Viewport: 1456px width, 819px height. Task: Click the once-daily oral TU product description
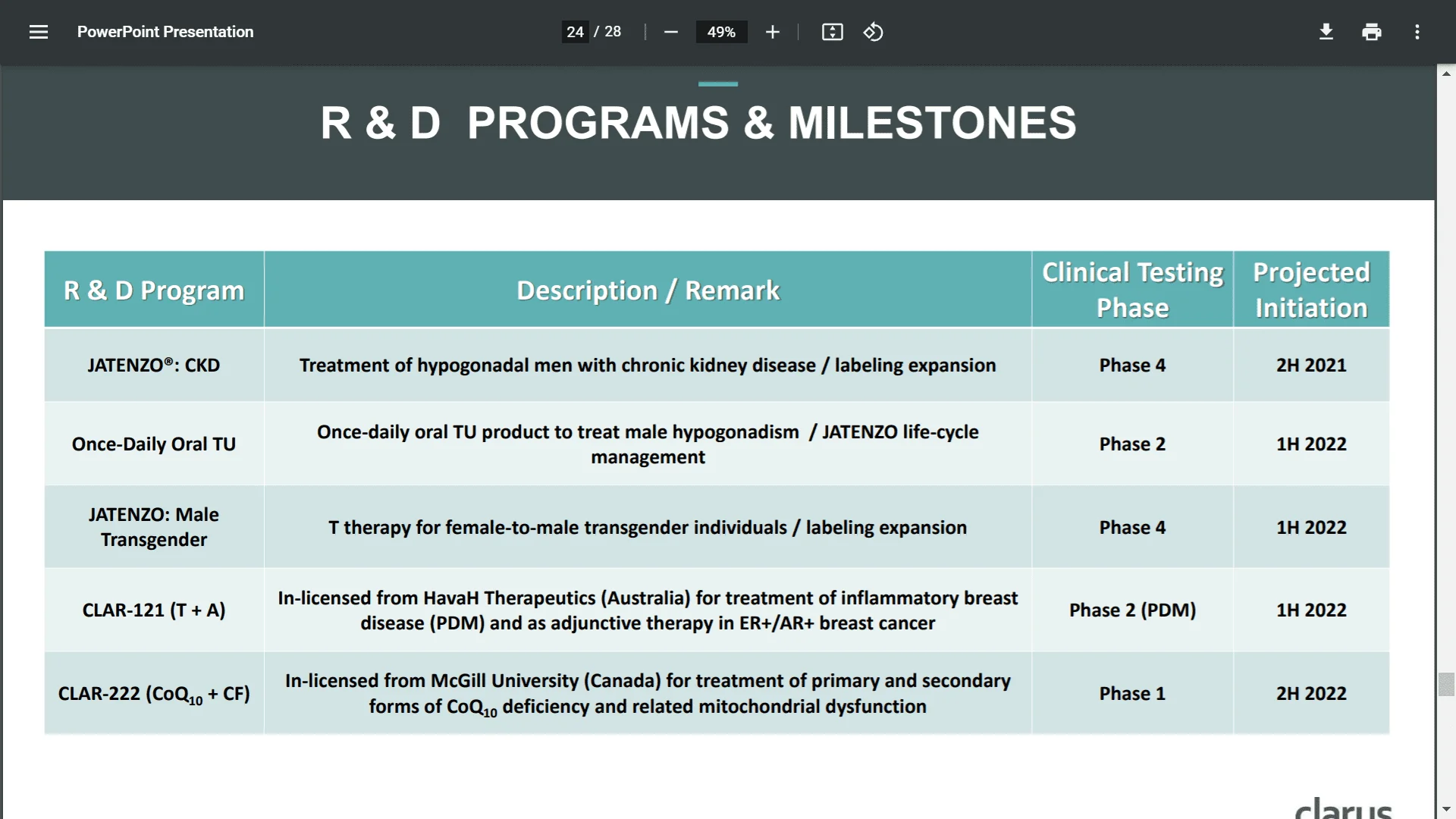tap(648, 444)
